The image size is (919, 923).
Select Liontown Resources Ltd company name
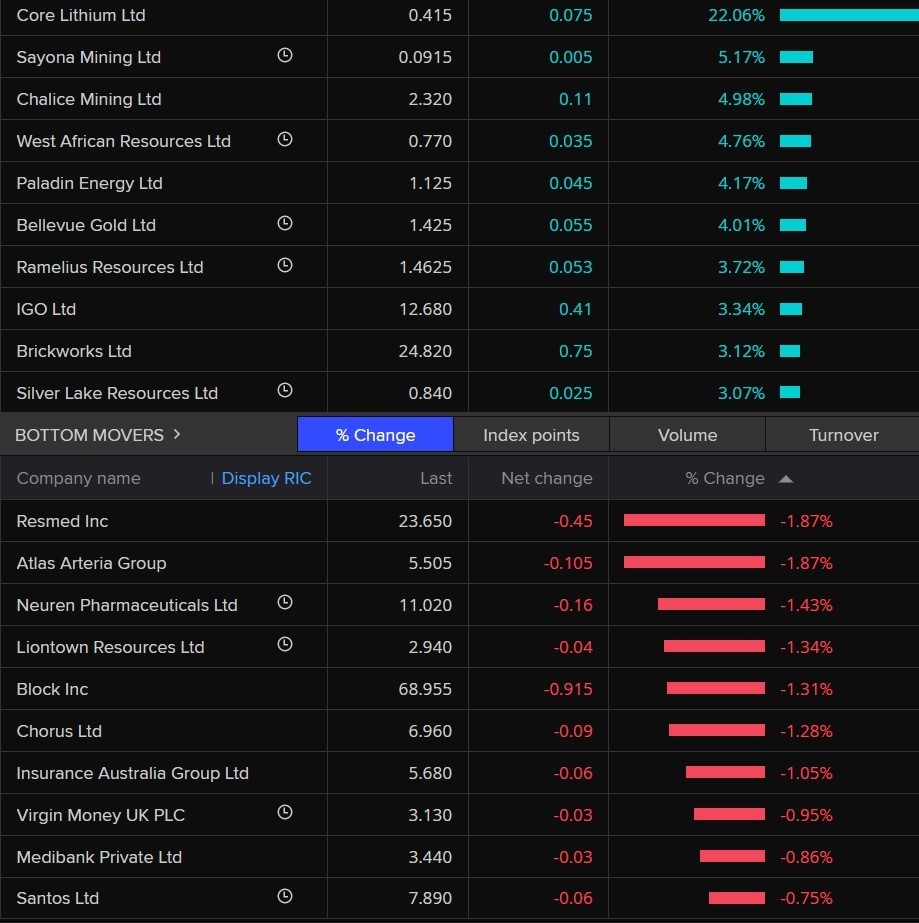tap(111, 647)
